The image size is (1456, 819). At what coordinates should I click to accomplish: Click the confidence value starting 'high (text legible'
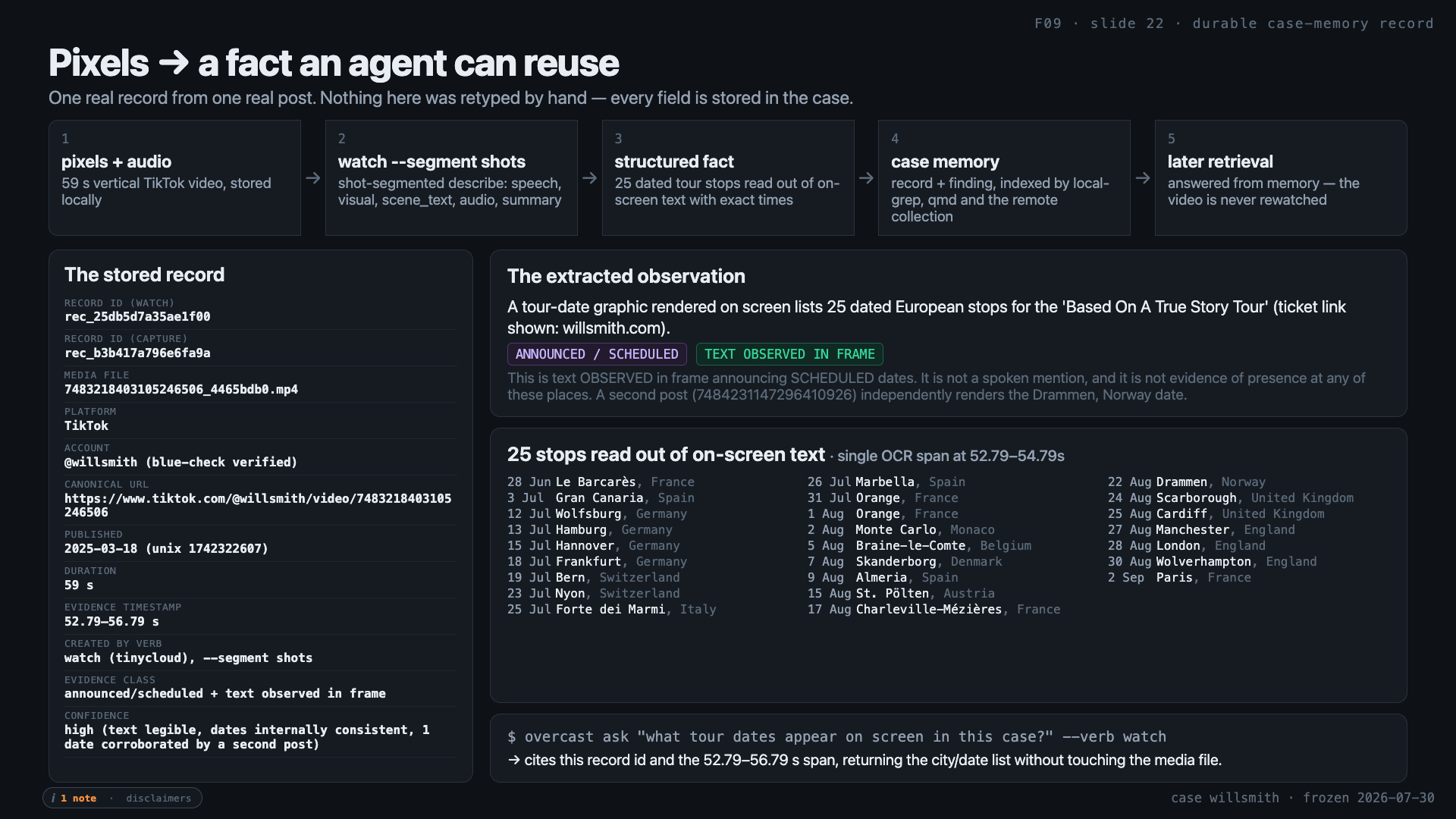point(247,737)
